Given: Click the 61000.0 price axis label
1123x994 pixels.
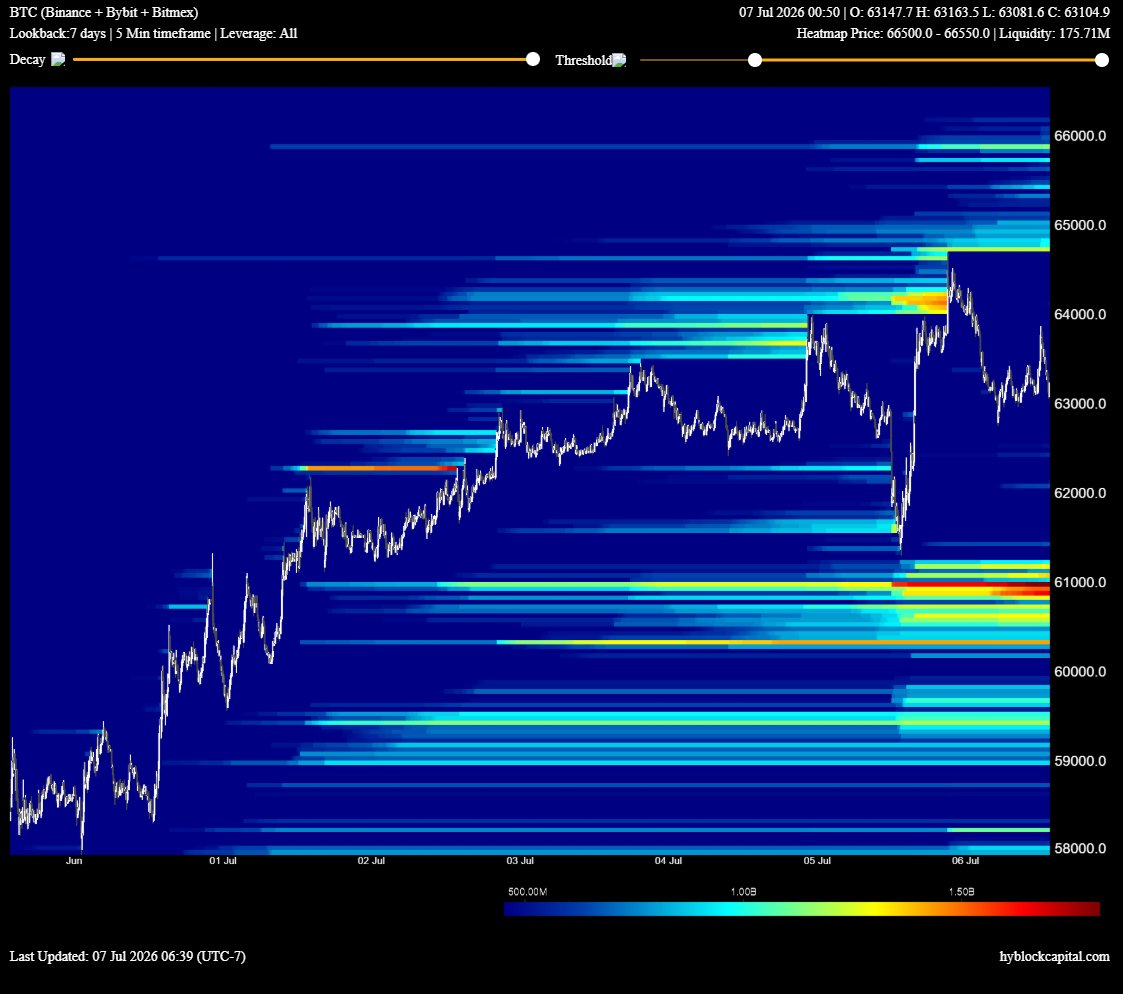Looking at the screenshot, I should click(1080, 582).
